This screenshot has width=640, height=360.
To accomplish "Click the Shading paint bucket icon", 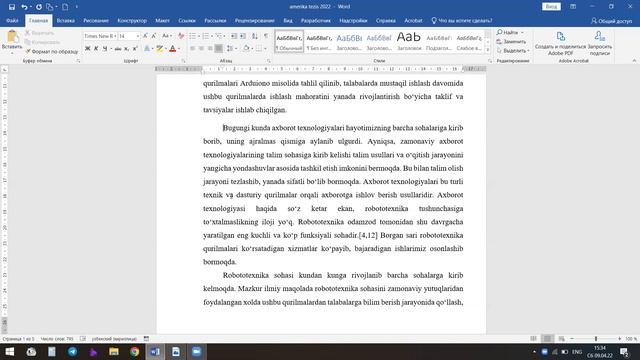I will 246,49.
